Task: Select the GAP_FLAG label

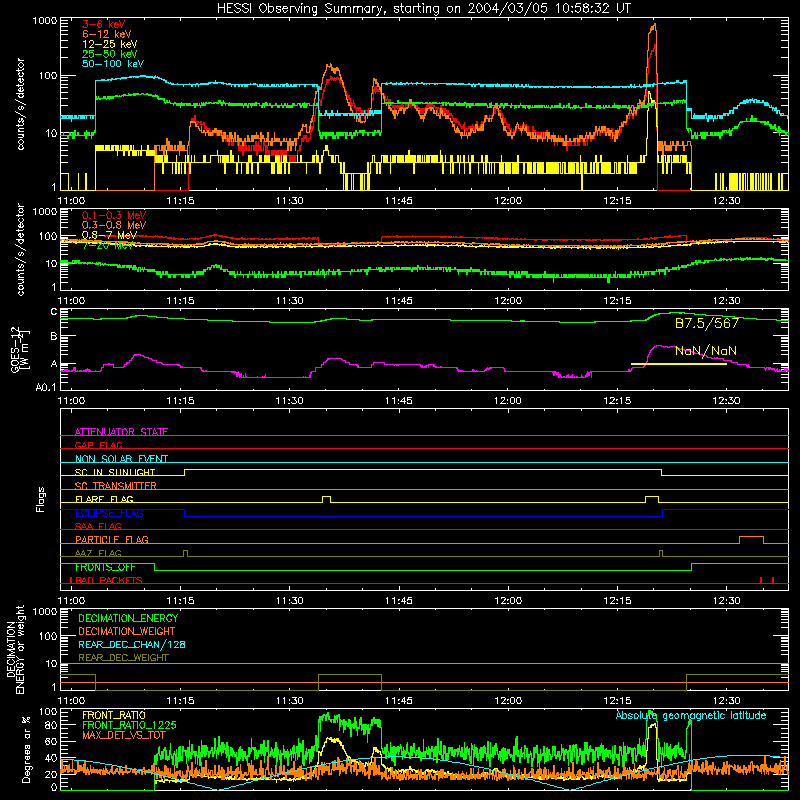Action: pyautogui.click(x=98, y=445)
